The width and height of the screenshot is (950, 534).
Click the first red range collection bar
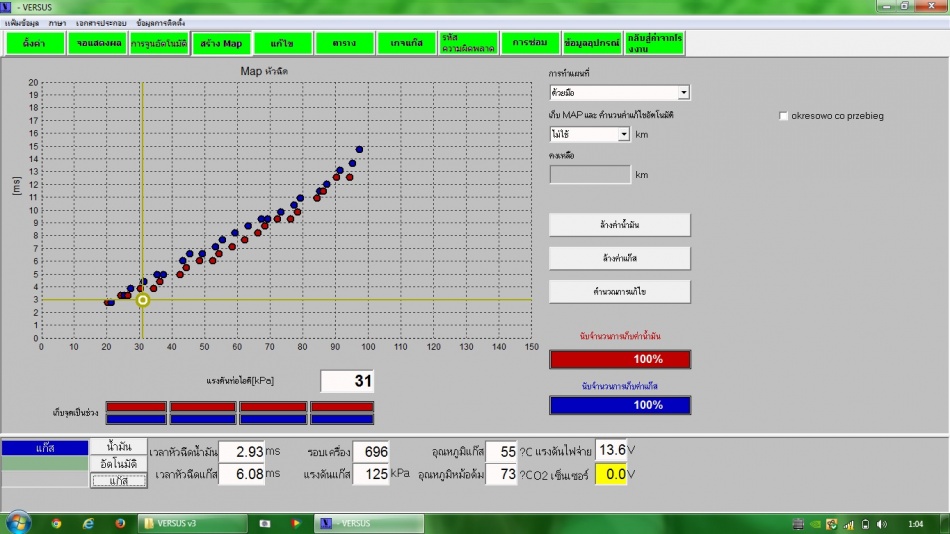coord(136,407)
